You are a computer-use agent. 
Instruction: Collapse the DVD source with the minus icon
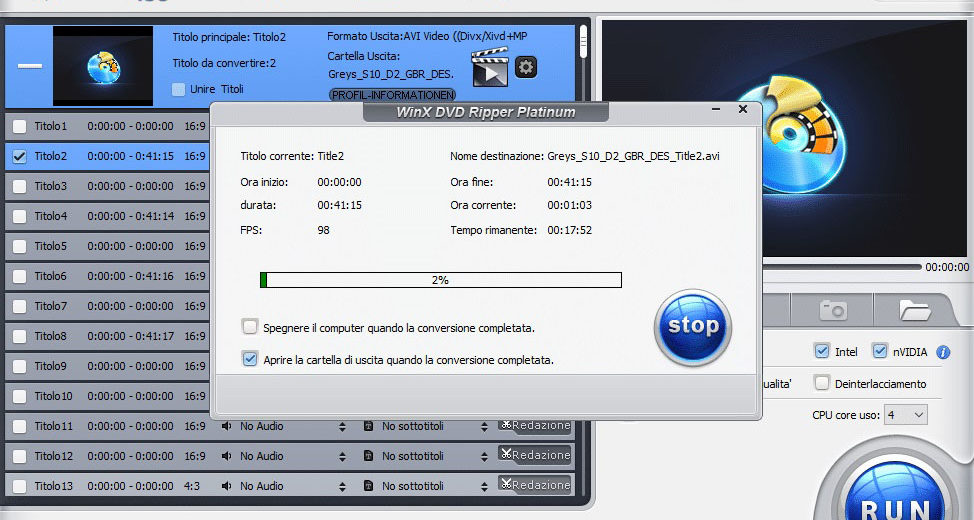point(30,66)
